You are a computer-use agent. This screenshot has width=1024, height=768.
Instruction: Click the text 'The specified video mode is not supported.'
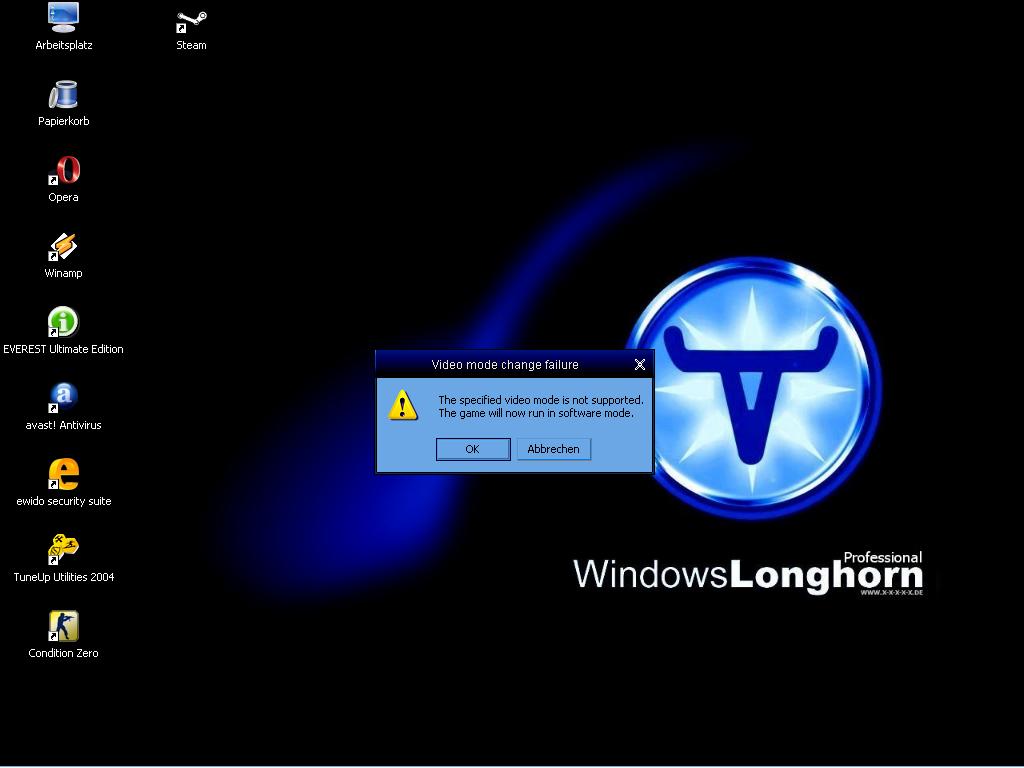pos(541,400)
